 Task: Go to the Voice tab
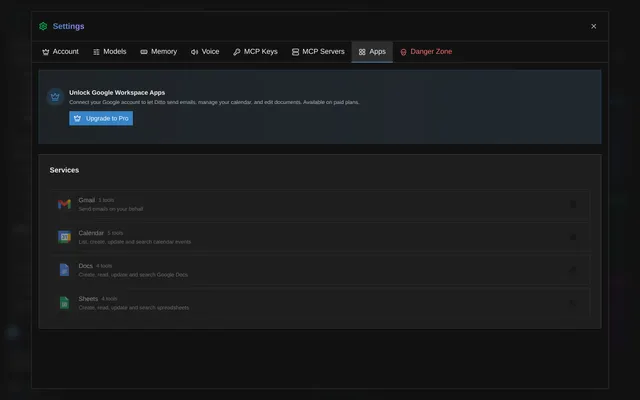[205, 52]
